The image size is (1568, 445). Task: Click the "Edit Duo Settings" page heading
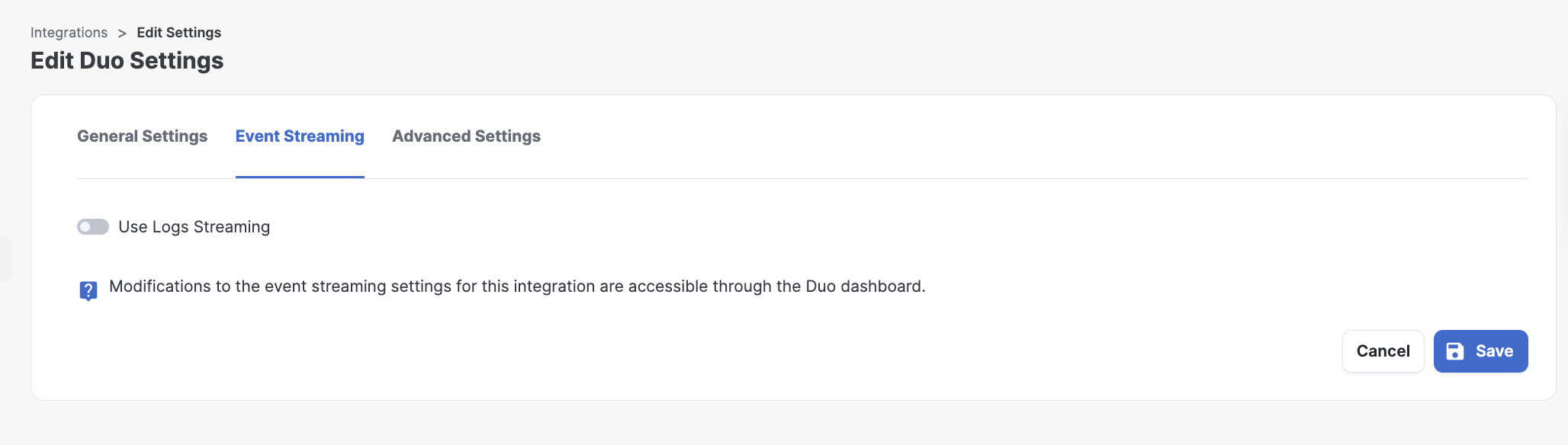click(127, 61)
